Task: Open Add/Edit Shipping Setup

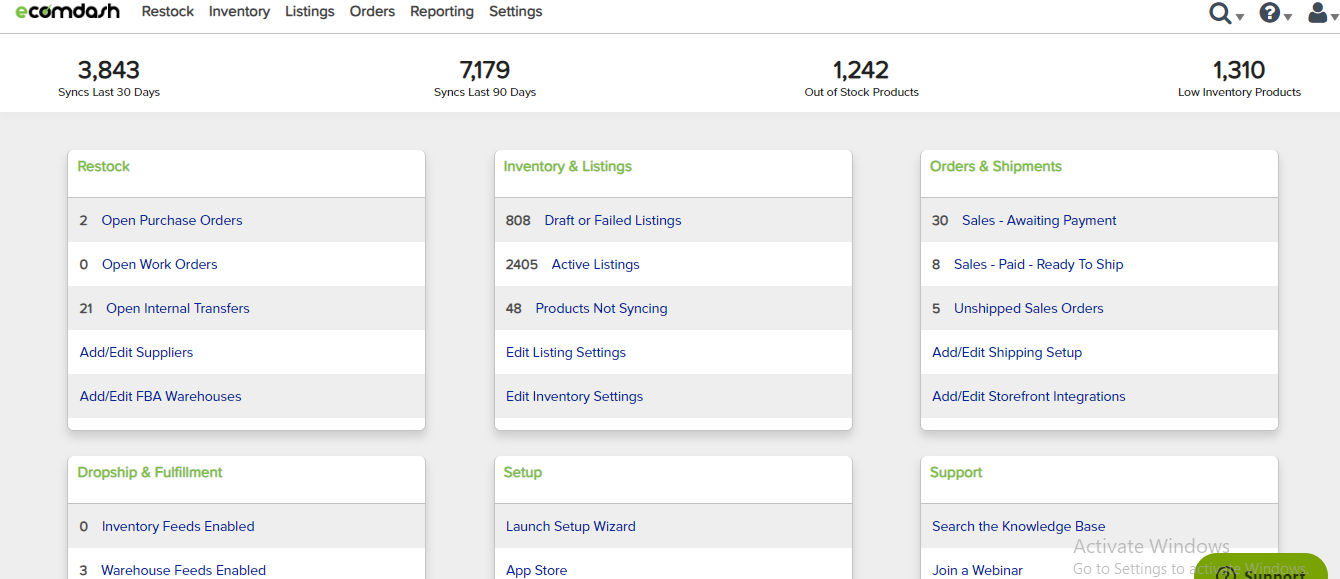Action: tap(1007, 352)
